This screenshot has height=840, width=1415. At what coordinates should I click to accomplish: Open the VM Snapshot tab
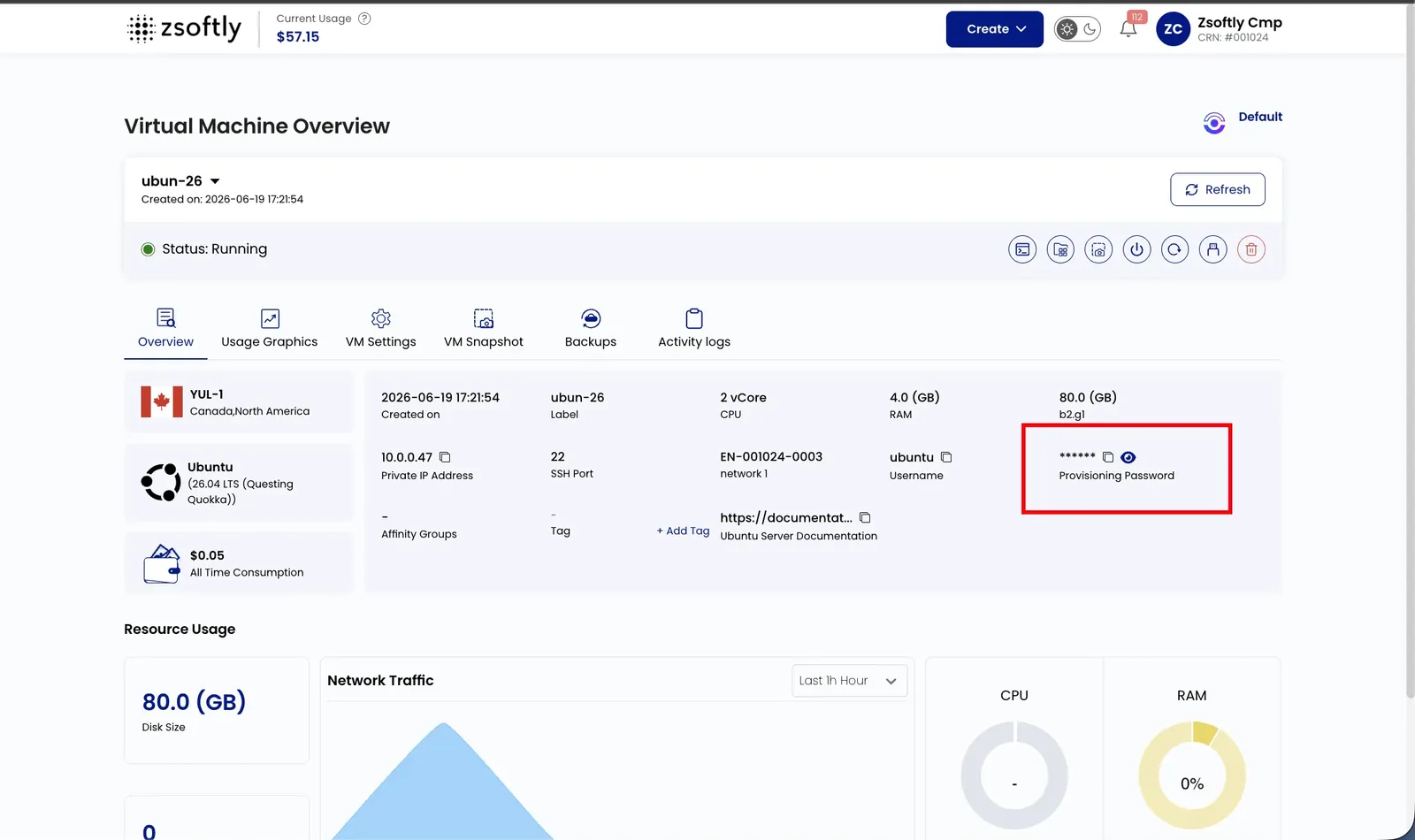(484, 329)
